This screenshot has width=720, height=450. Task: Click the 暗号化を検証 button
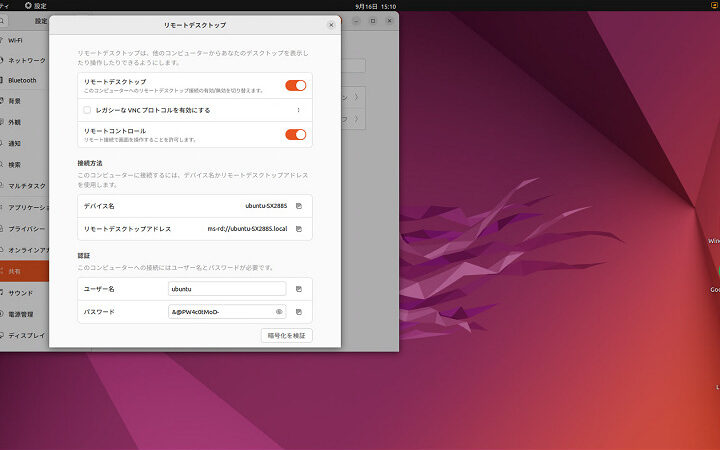click(286, 335)
